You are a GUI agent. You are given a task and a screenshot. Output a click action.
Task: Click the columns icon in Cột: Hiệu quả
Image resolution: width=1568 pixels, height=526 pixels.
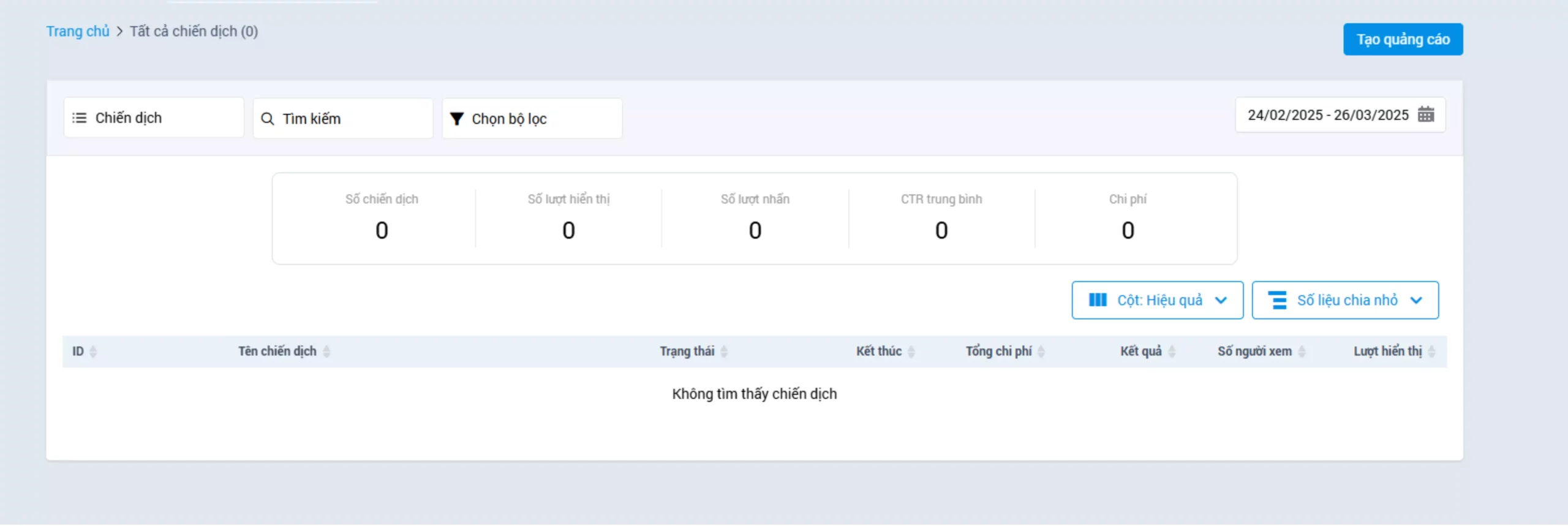point(1098,300)
